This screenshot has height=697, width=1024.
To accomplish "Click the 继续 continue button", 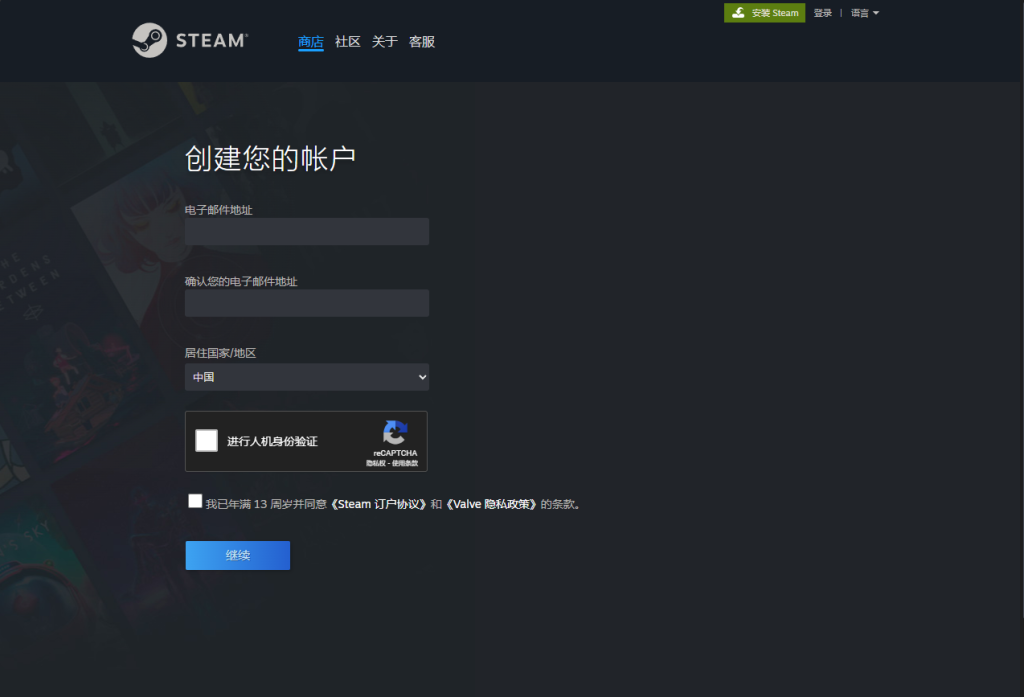I will coord(237,555).
